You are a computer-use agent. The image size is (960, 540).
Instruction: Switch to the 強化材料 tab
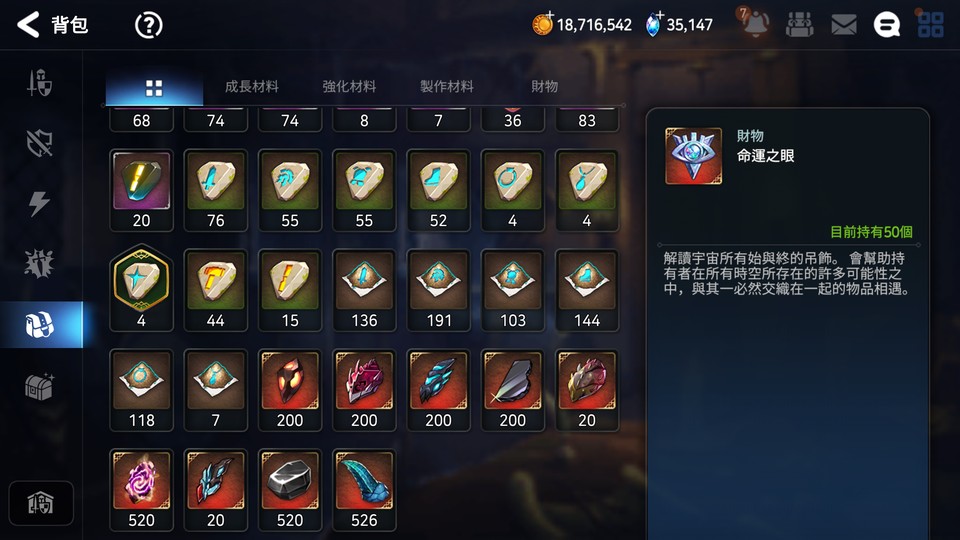349,86
